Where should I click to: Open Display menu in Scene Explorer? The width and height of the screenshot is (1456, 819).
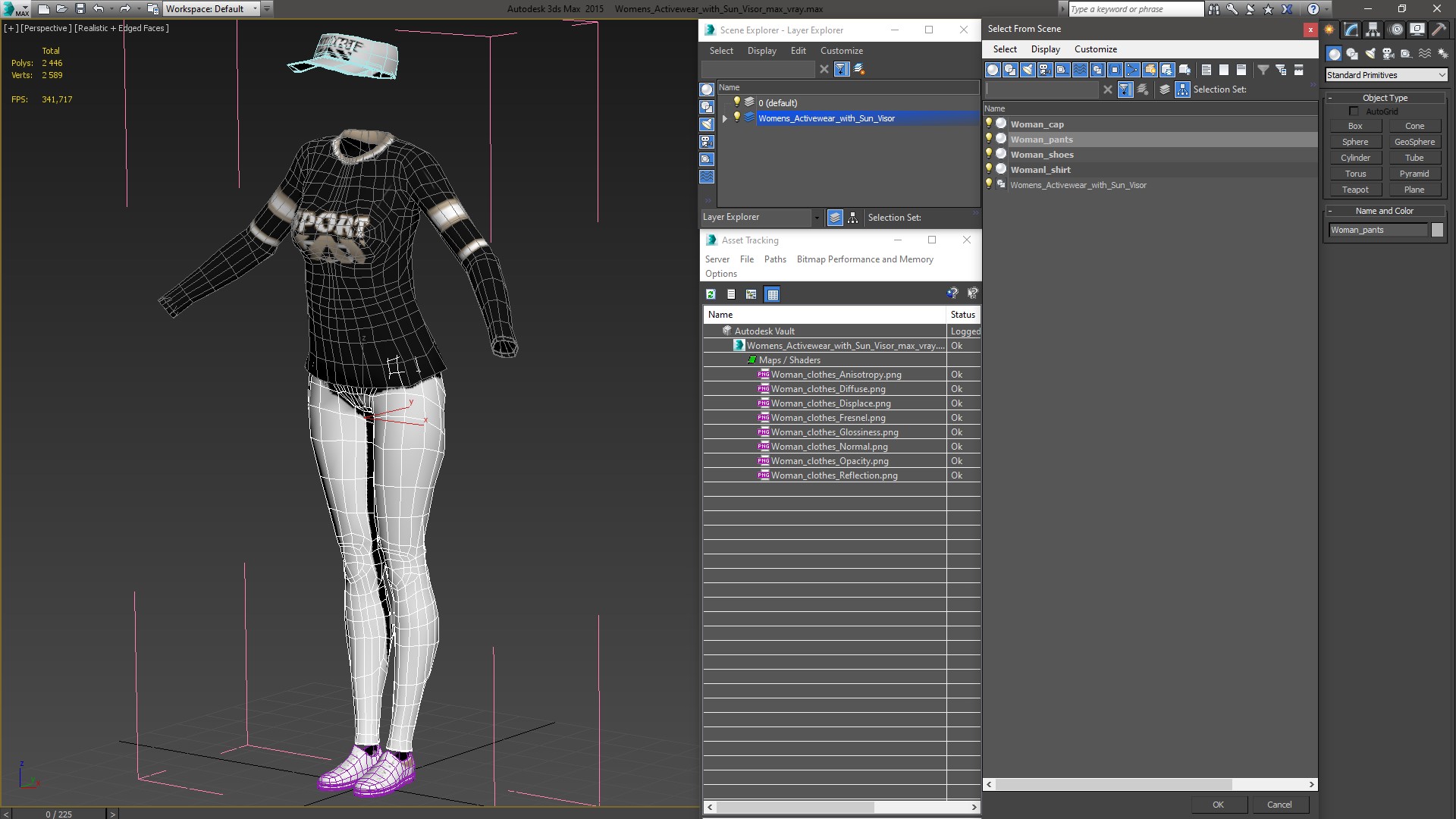[761, 51]
